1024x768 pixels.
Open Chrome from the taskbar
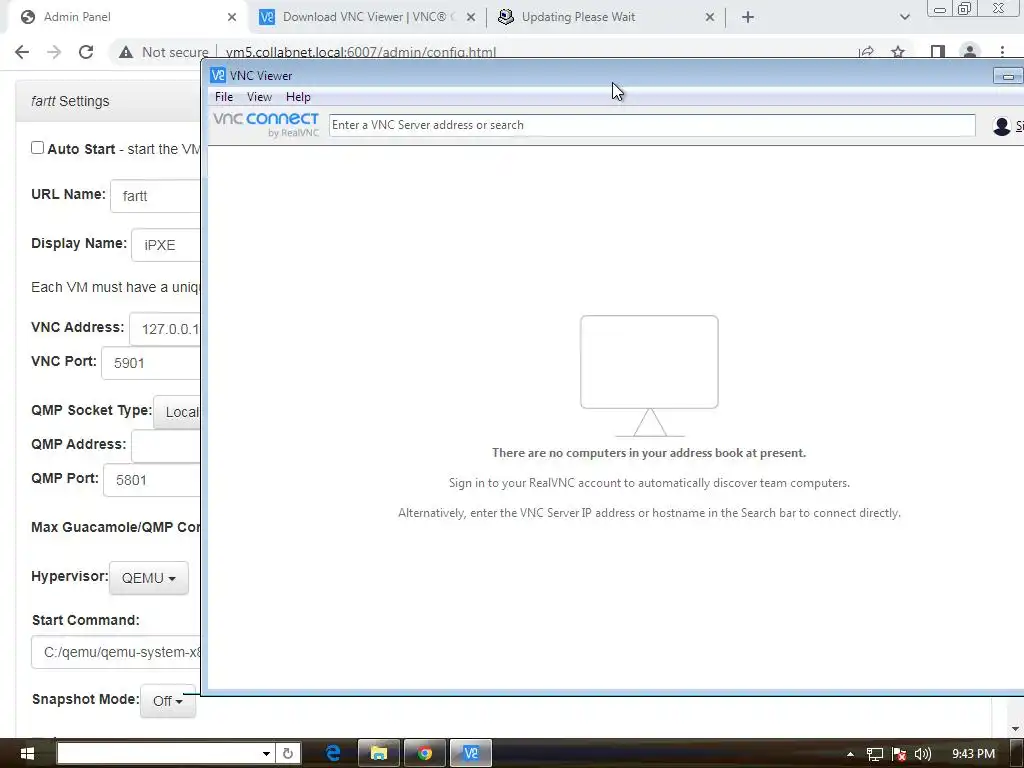click(424, 753)
